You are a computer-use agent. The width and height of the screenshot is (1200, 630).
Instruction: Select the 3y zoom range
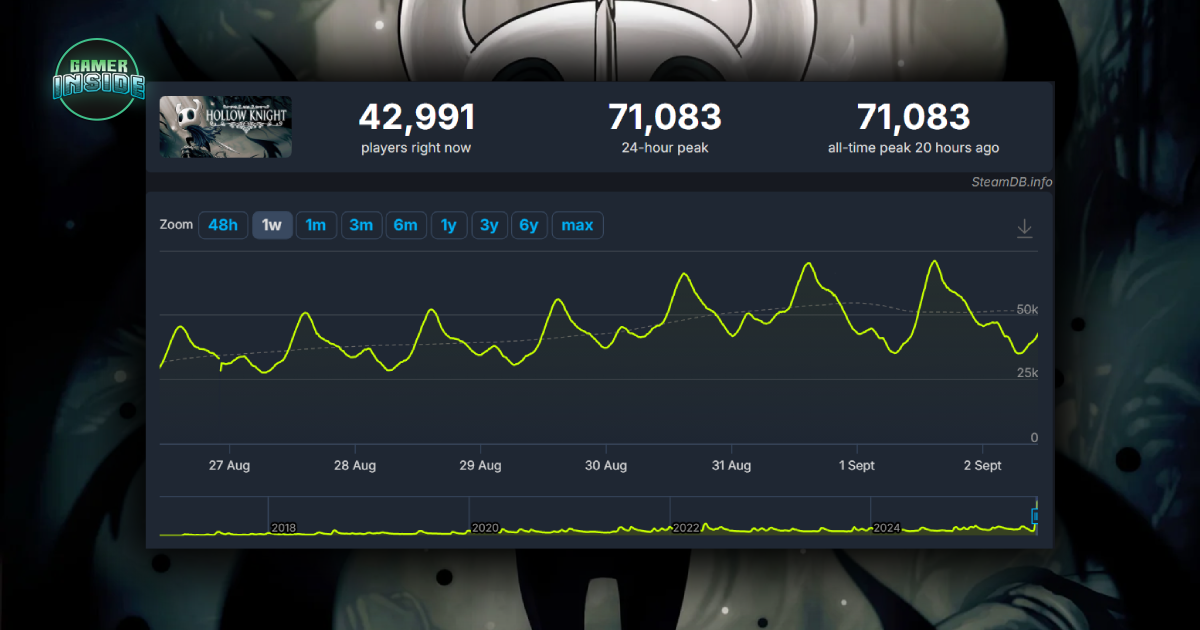(489, 225)
